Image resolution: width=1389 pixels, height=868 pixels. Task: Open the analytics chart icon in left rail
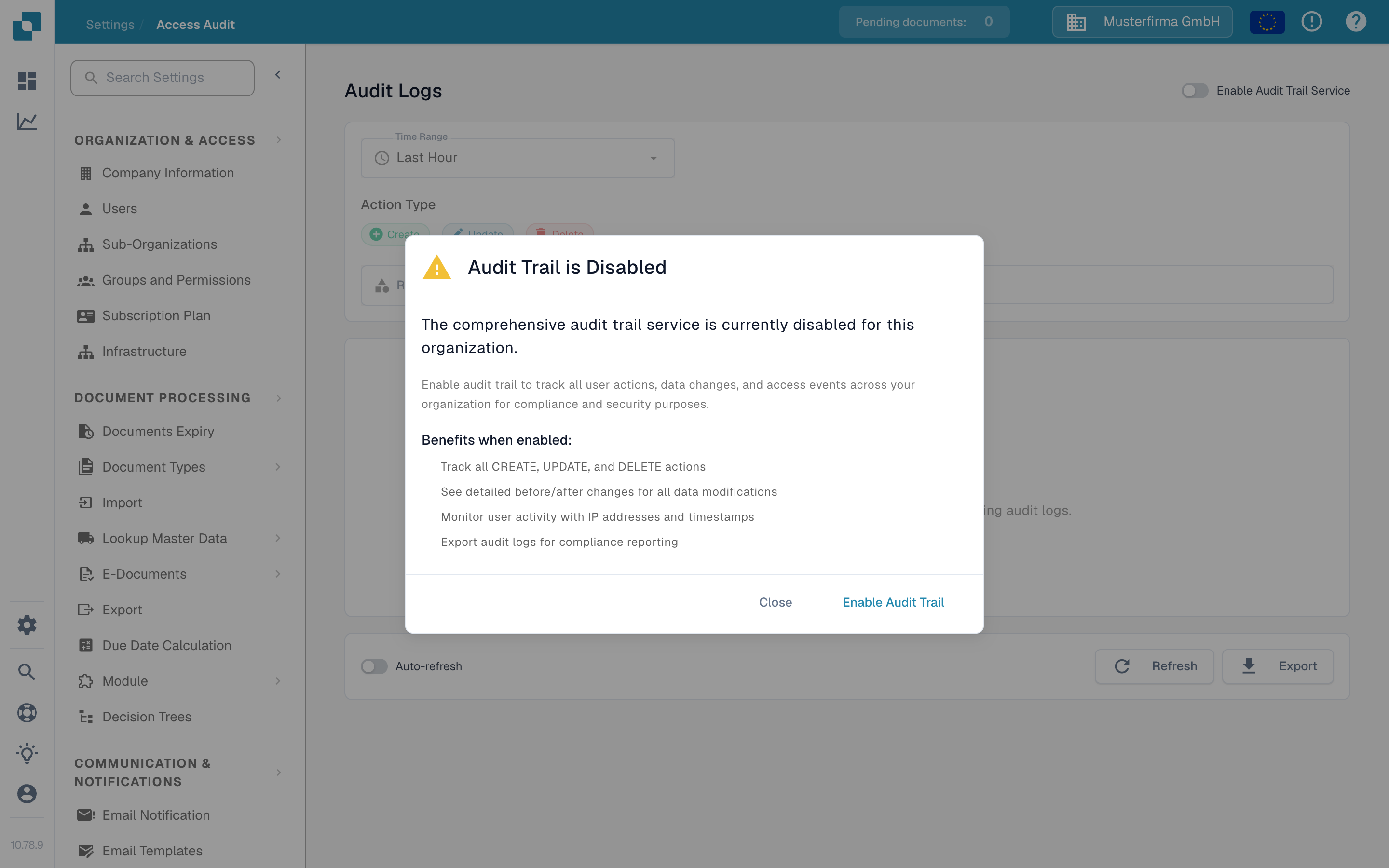(27, 121)
